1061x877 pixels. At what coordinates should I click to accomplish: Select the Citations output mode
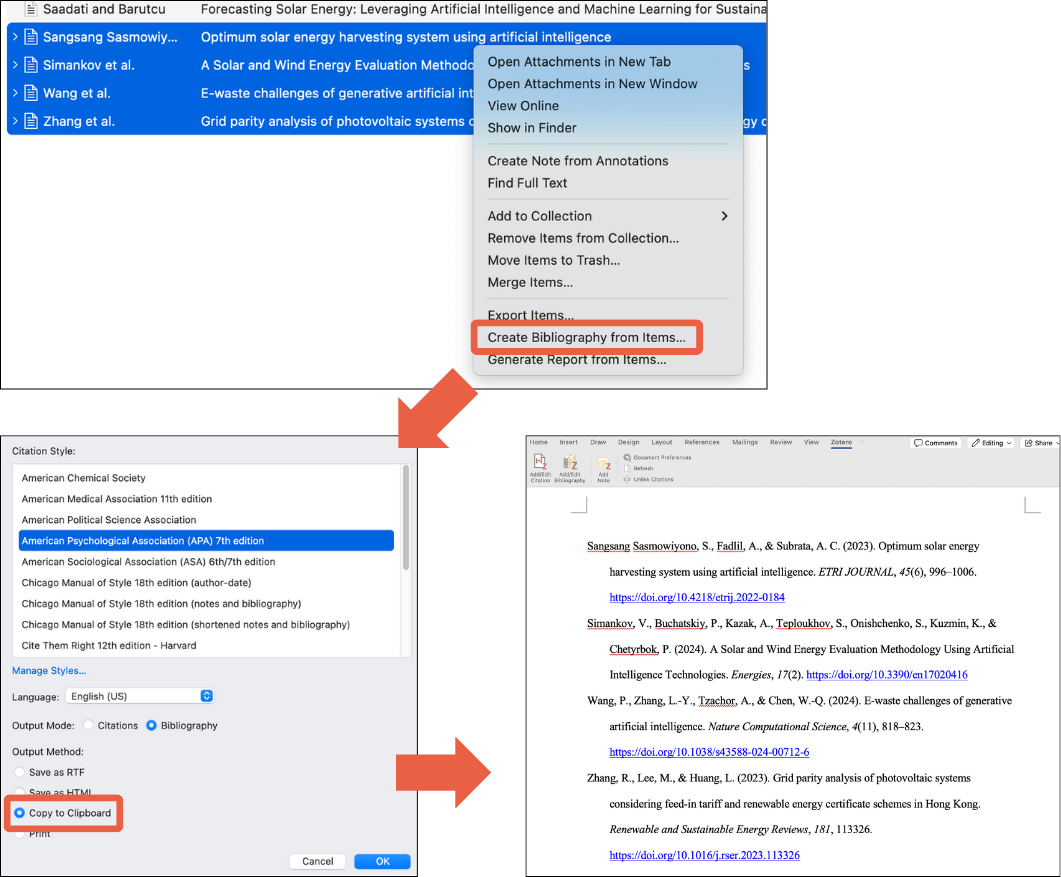(89, 725)
